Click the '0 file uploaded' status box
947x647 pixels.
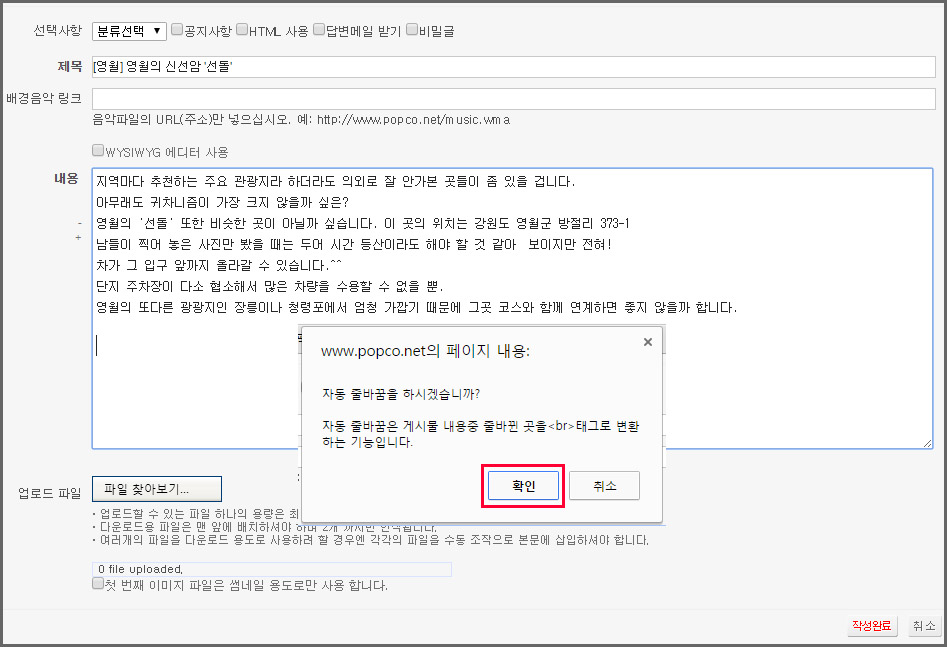pyautogui.click(x=271, y=569)
